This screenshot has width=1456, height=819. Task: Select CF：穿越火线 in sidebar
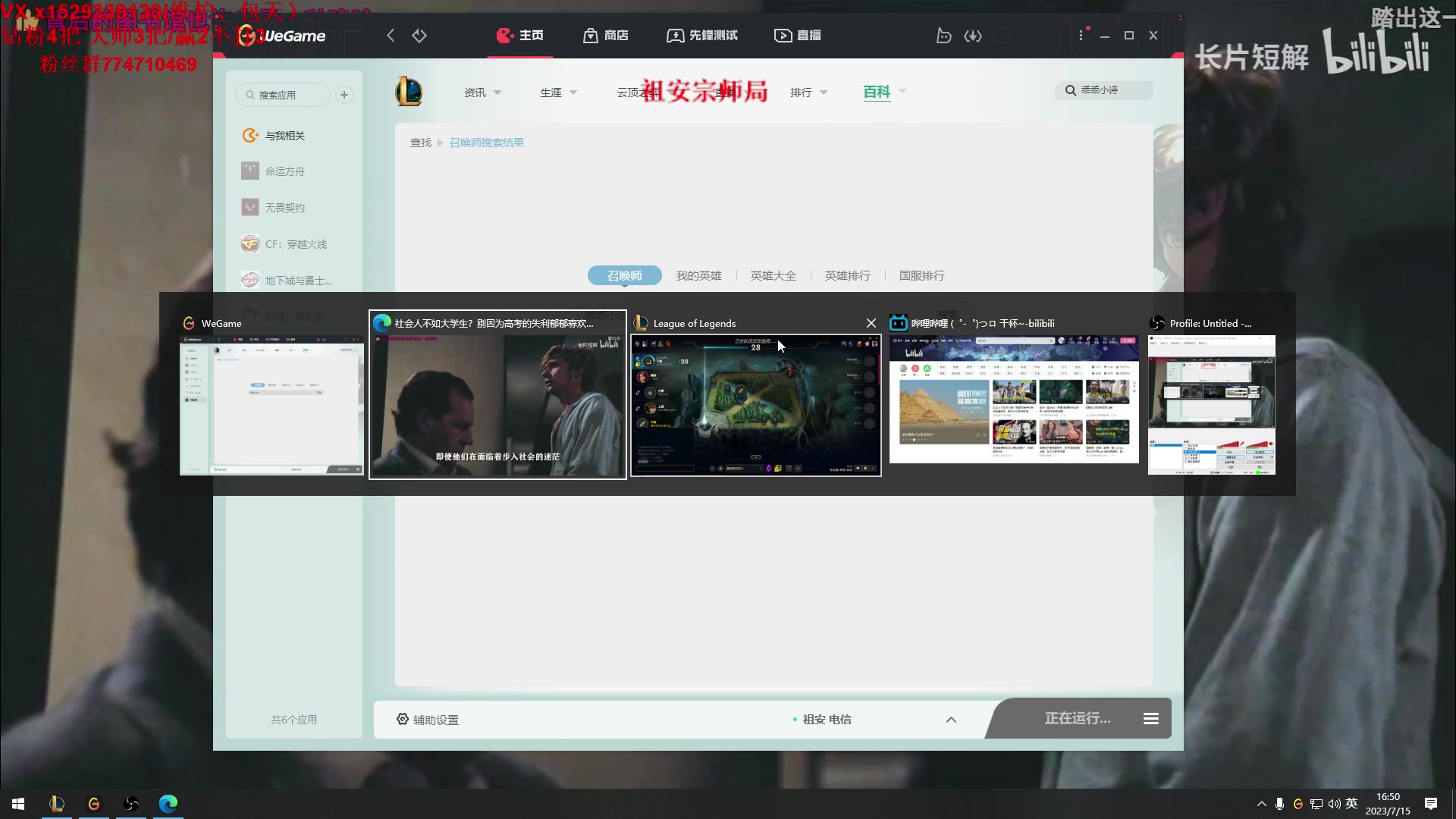(x=284, y=244)
